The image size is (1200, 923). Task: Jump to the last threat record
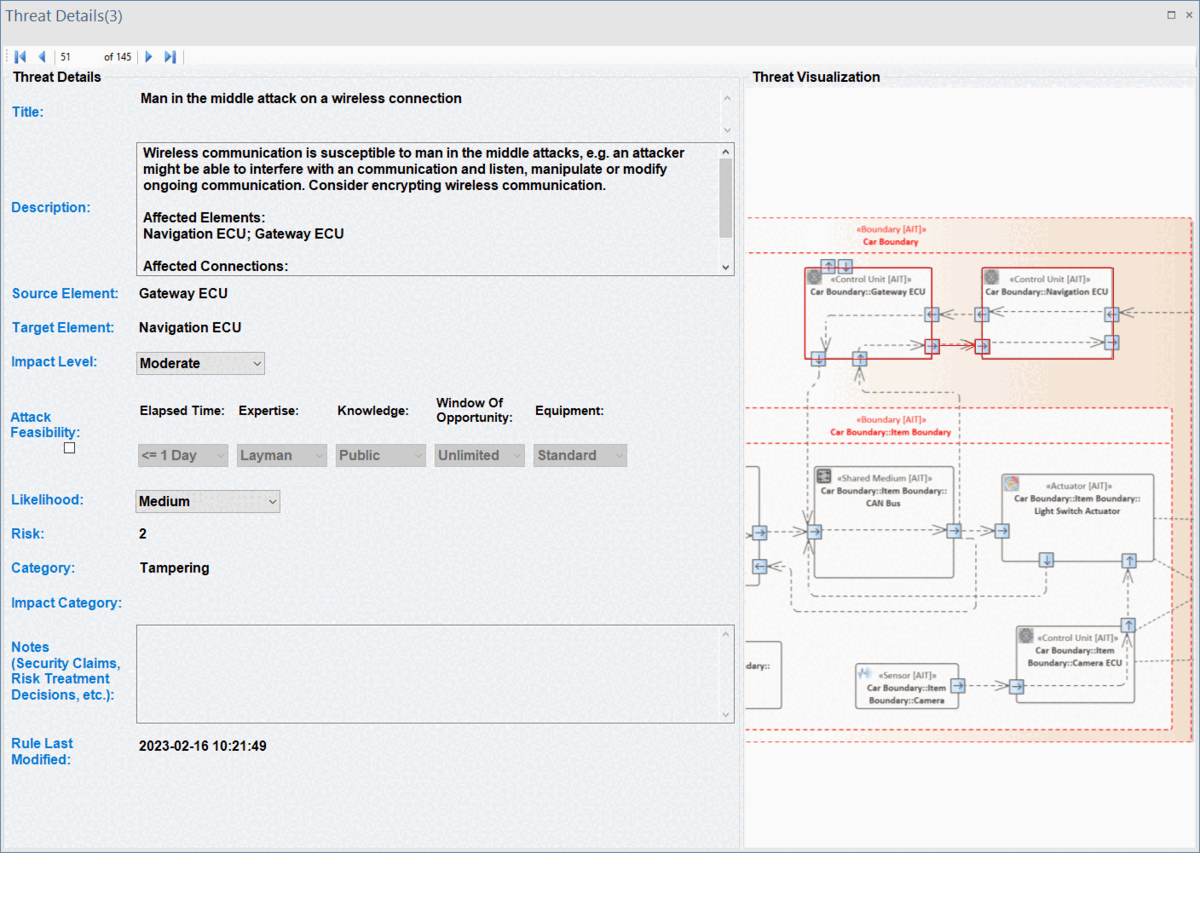[170, 57]
